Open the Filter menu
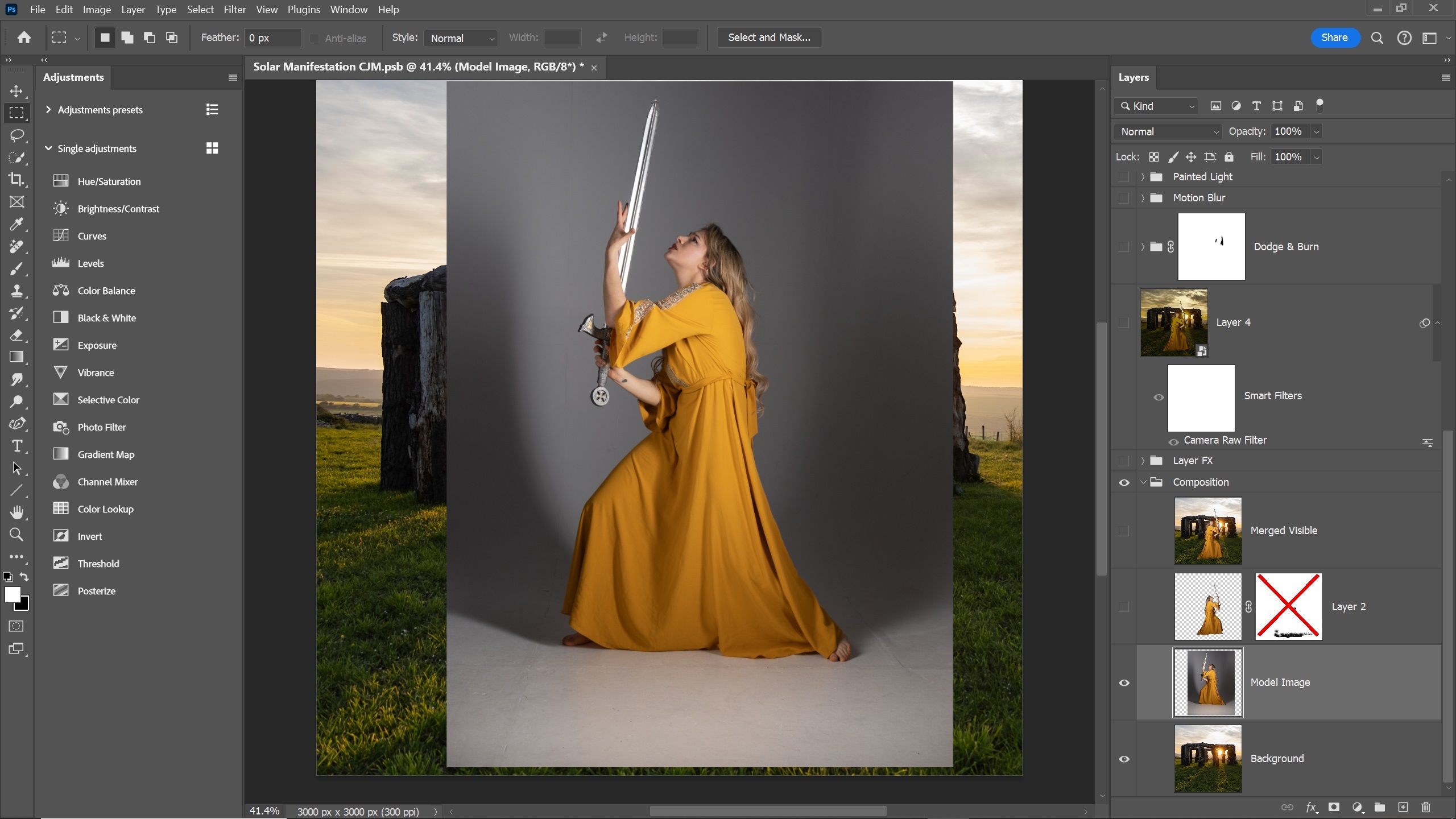 tap(234, 10)
